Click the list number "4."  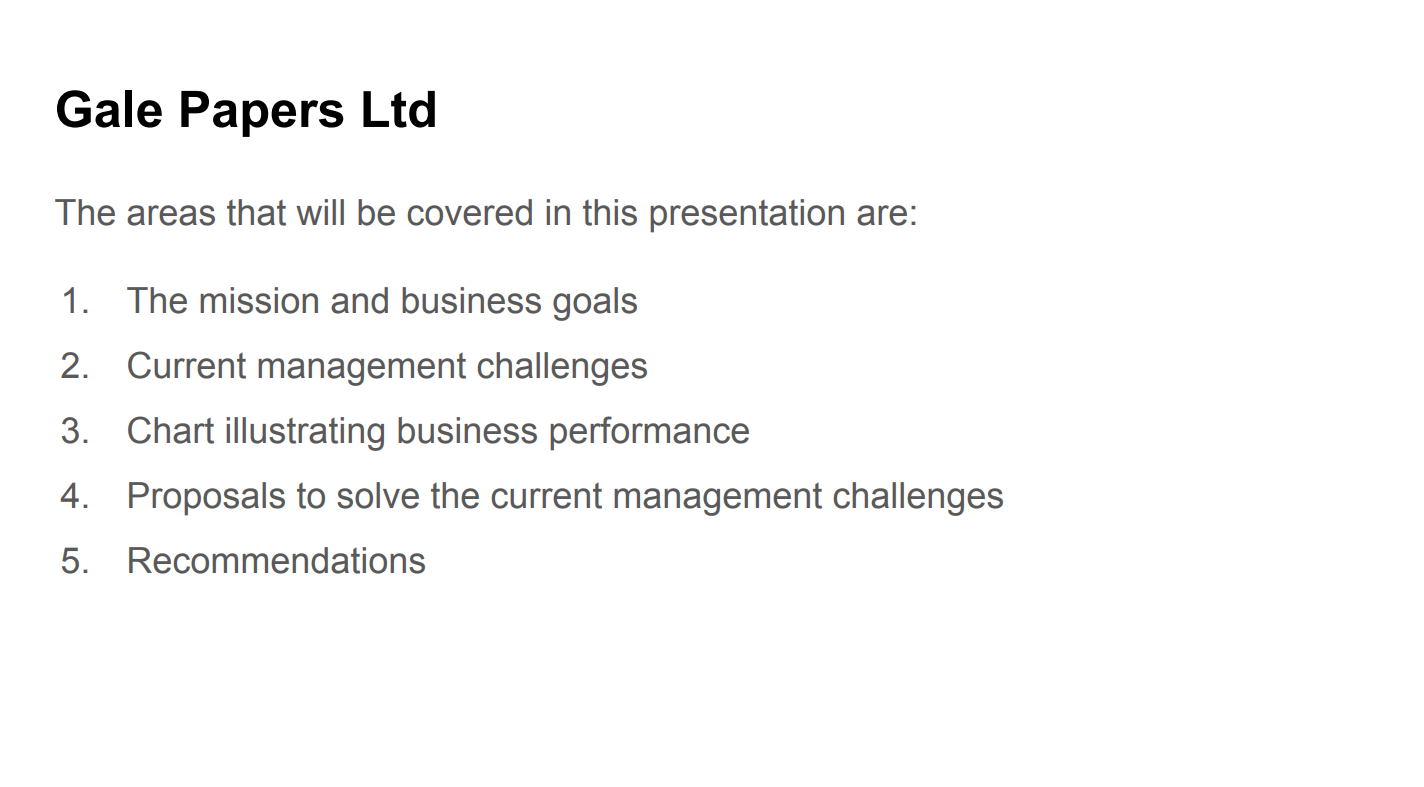(75, 496)
